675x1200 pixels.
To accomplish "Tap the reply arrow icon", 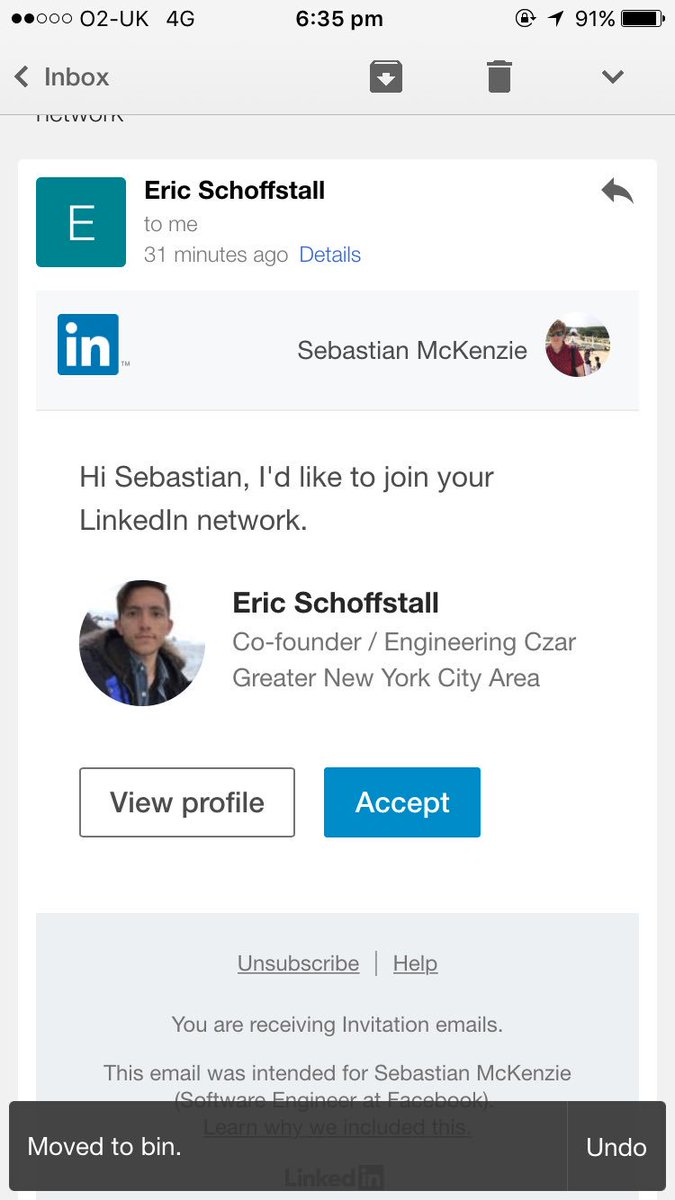I will click(617, 190).
